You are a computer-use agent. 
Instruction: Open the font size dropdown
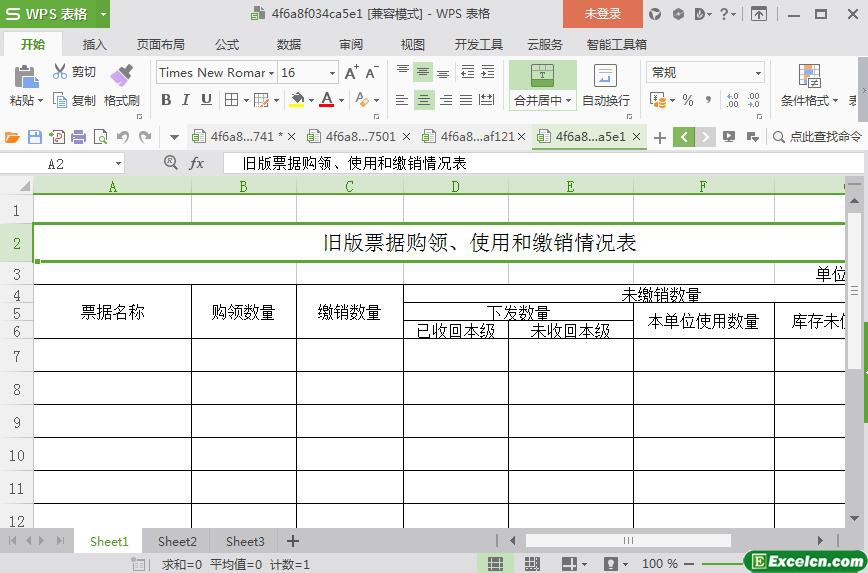pyautogui.click(x=332, y=73)
